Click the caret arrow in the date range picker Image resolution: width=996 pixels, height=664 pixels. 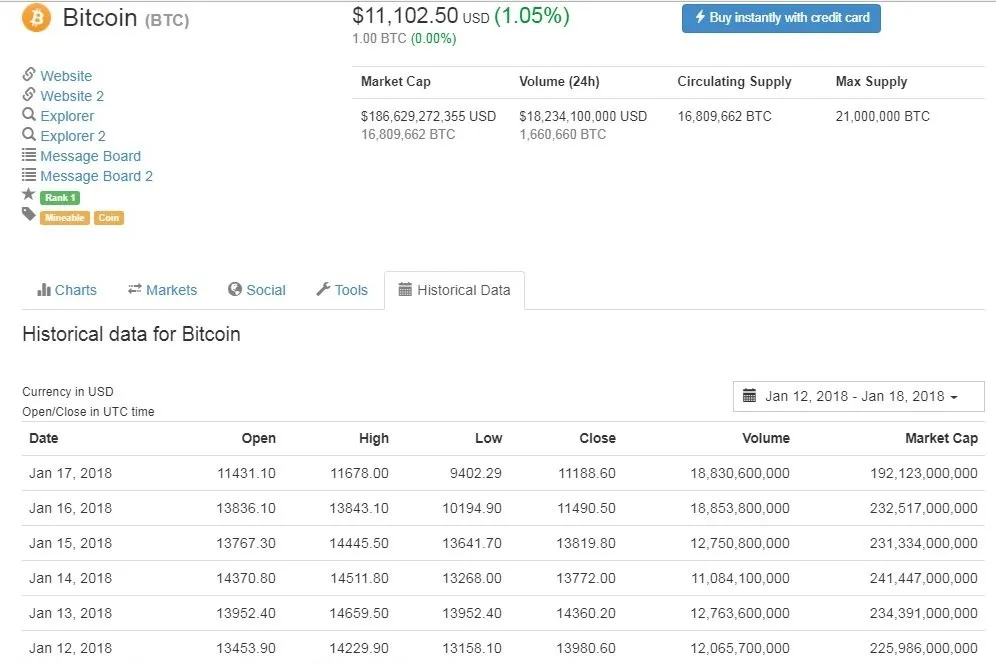coord(953,397)
